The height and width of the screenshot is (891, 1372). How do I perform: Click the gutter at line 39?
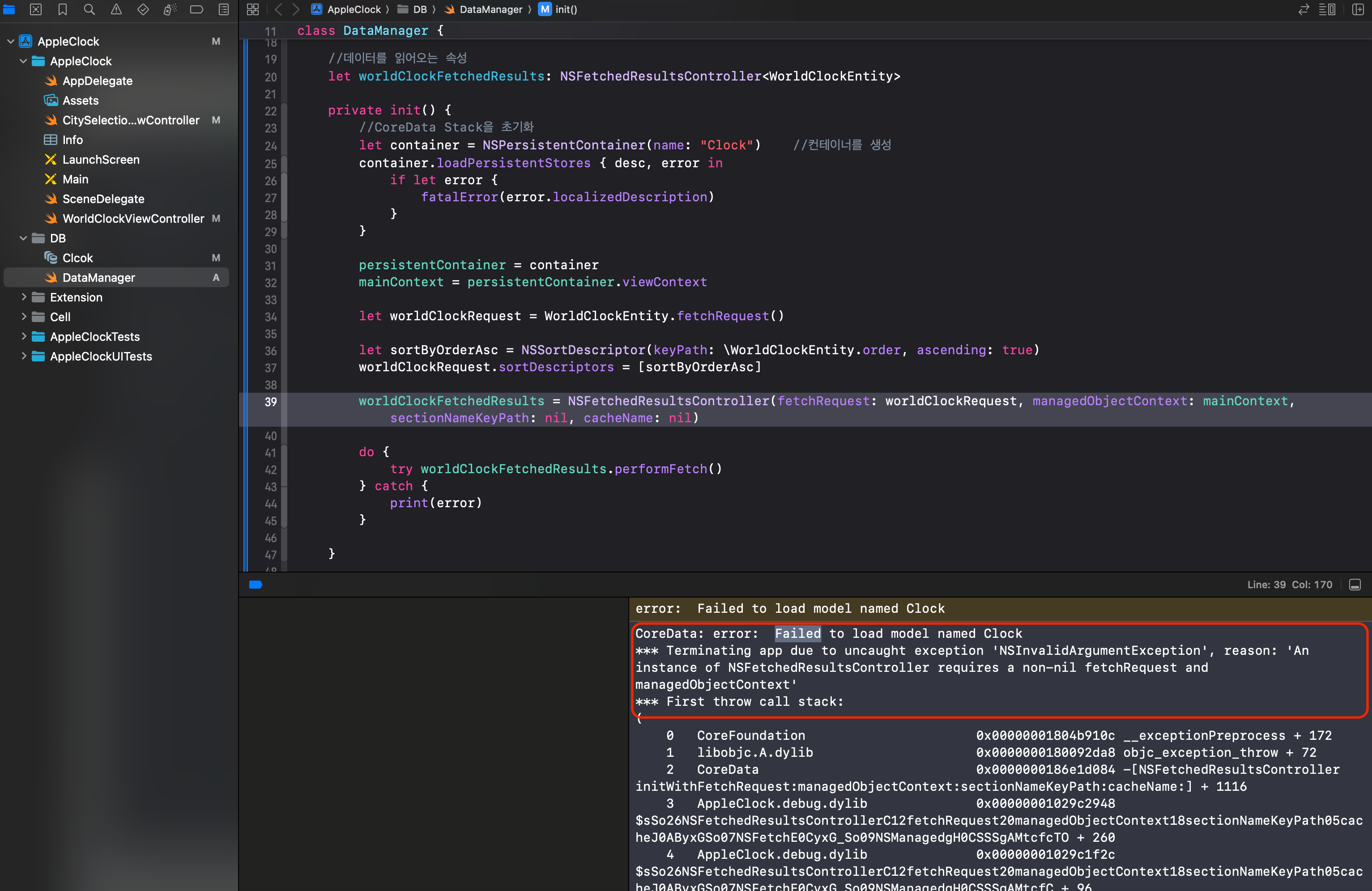(x=270, y=402)
